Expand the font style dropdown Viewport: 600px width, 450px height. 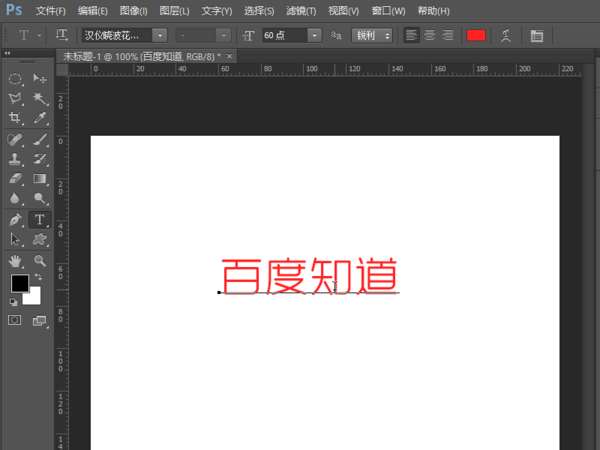tap(223, 36)
